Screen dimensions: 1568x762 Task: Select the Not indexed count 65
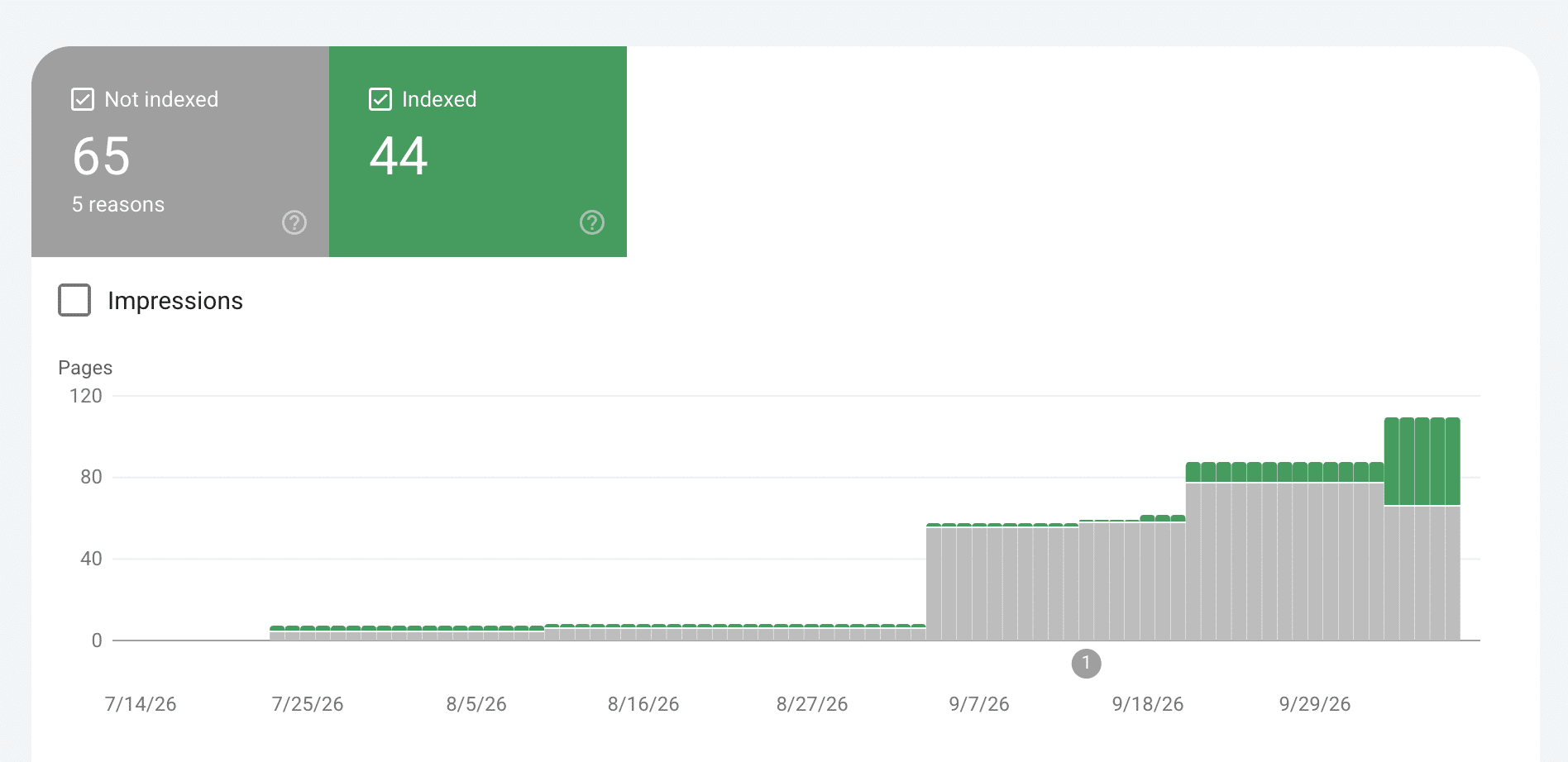click(102, 156)
